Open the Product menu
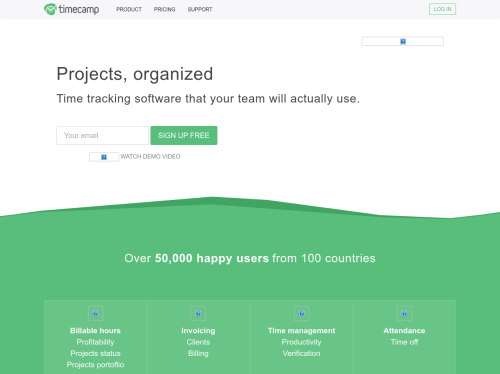500x374 pixels. coord(129,9)
